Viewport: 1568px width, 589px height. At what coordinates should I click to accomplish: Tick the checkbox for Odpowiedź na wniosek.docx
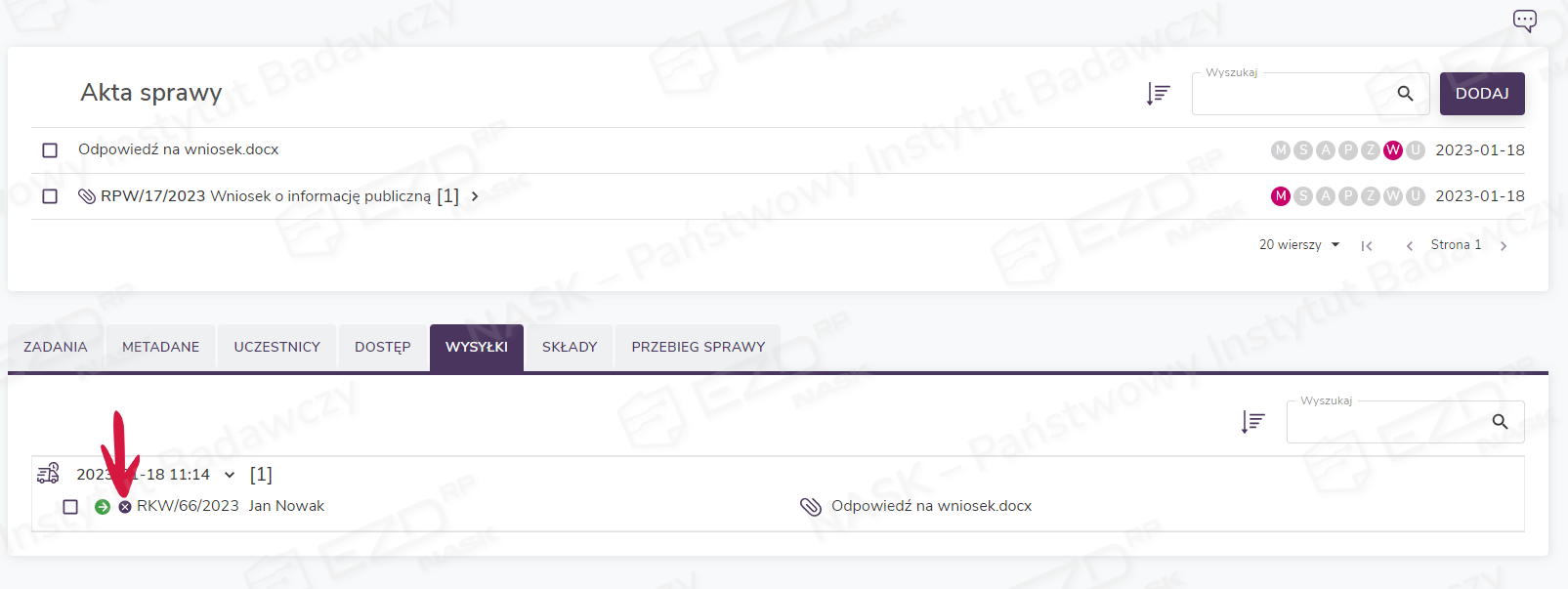[x=50, y=150]
